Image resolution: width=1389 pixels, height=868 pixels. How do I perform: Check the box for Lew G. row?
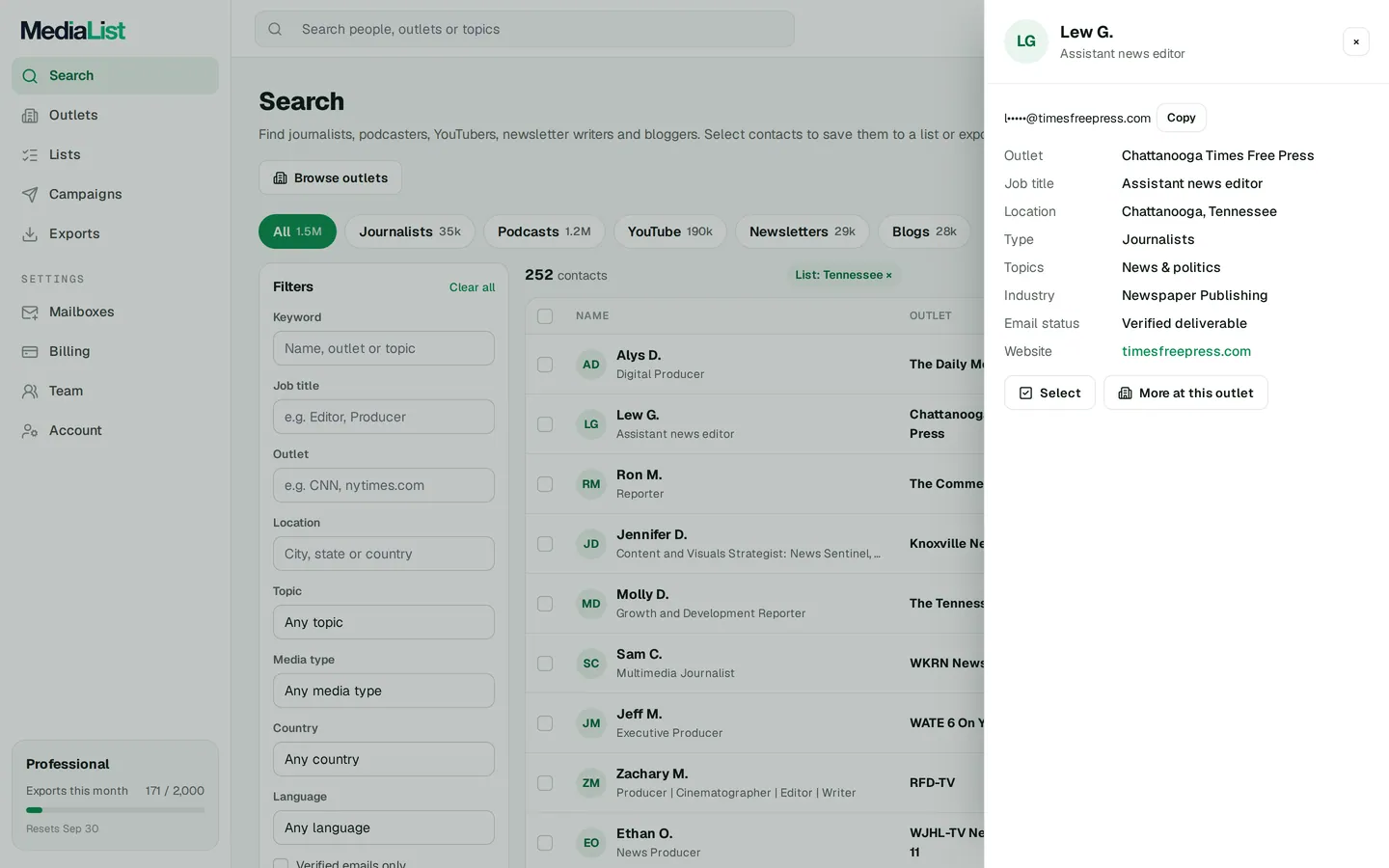545,424
